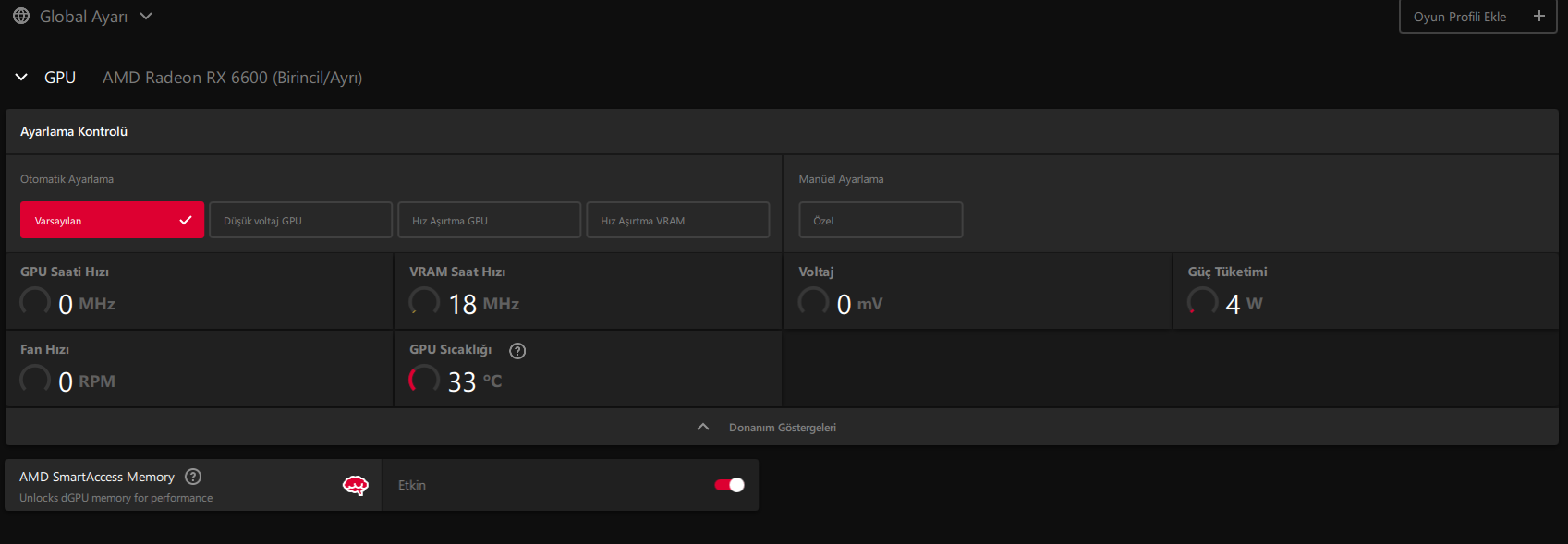Click the VRAM Saat Hızı gauge dial
1568x544 pixels.
point(424,302)
